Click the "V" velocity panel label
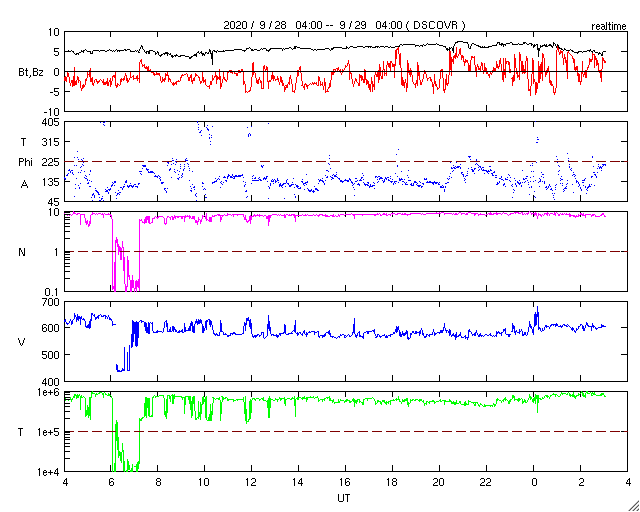Image resolution: width=640 pixels, height=512 pixels. pyautogui.click(x=22, y=342)
